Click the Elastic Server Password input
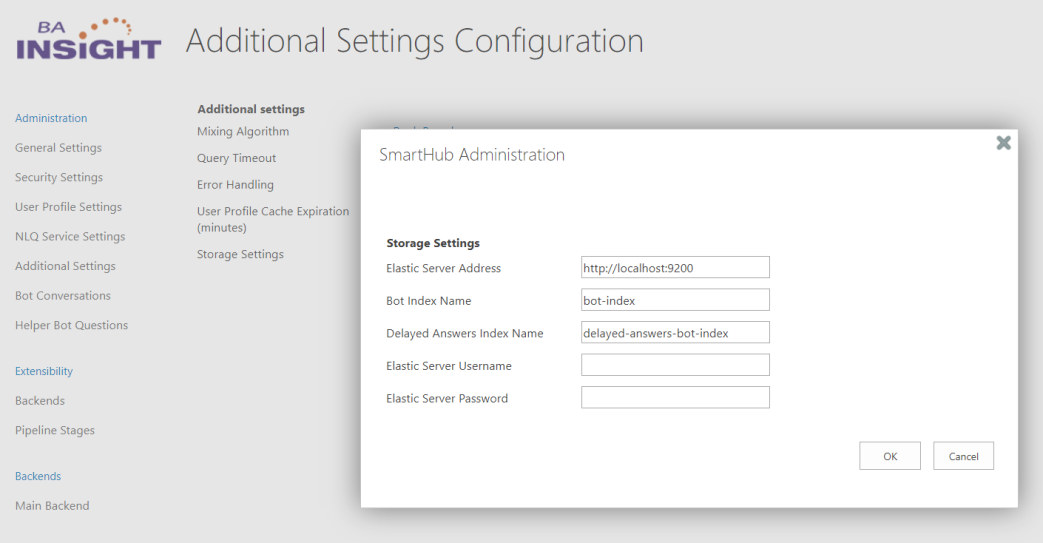Viewport: 1043px width, 543px height. 675,397
